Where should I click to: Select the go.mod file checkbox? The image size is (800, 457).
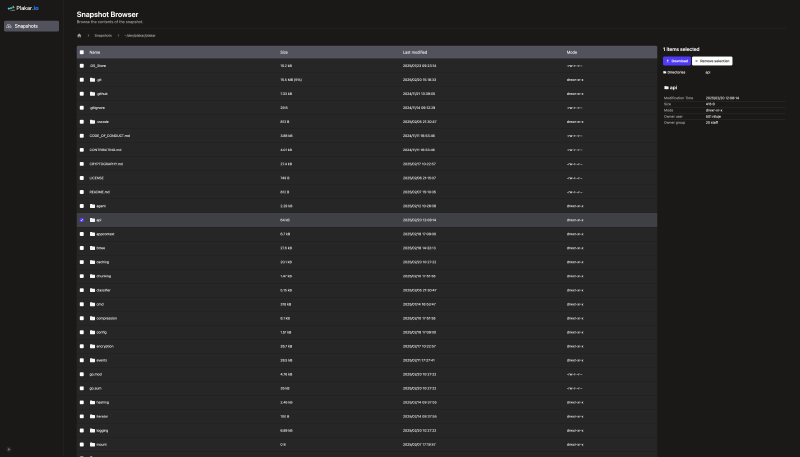82,374
